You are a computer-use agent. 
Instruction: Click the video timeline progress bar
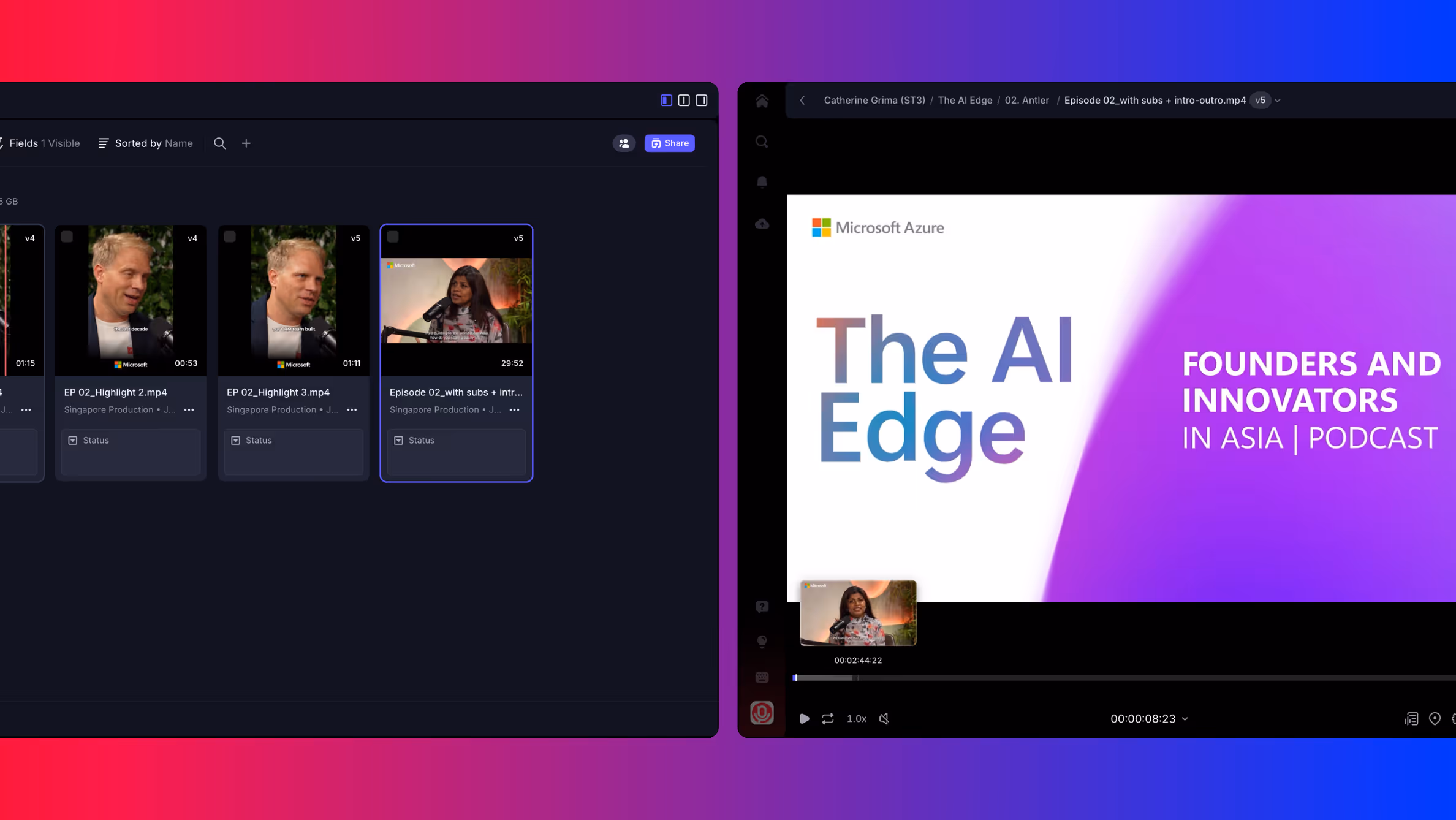pos(1124,678)
